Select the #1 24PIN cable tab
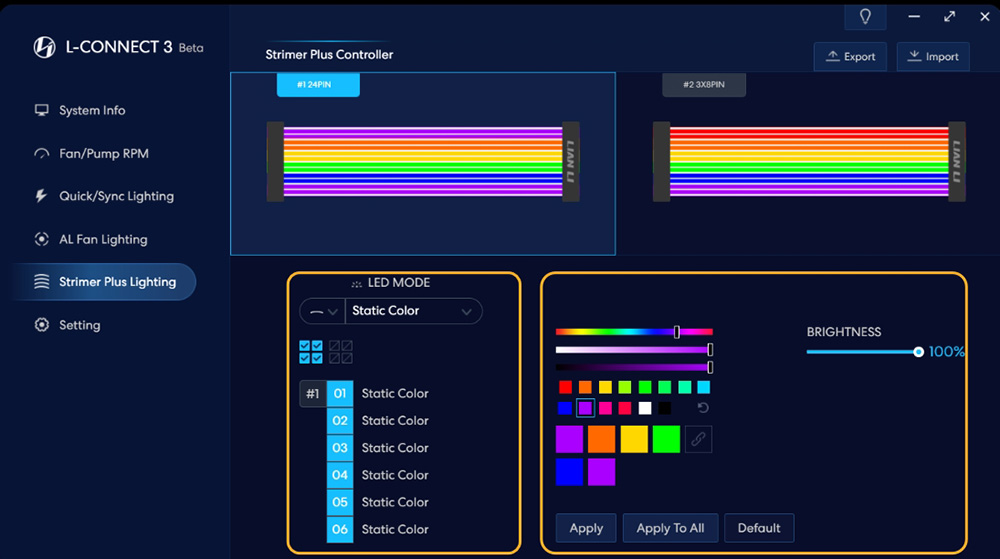1000x559 pixels. pos(317,85)
